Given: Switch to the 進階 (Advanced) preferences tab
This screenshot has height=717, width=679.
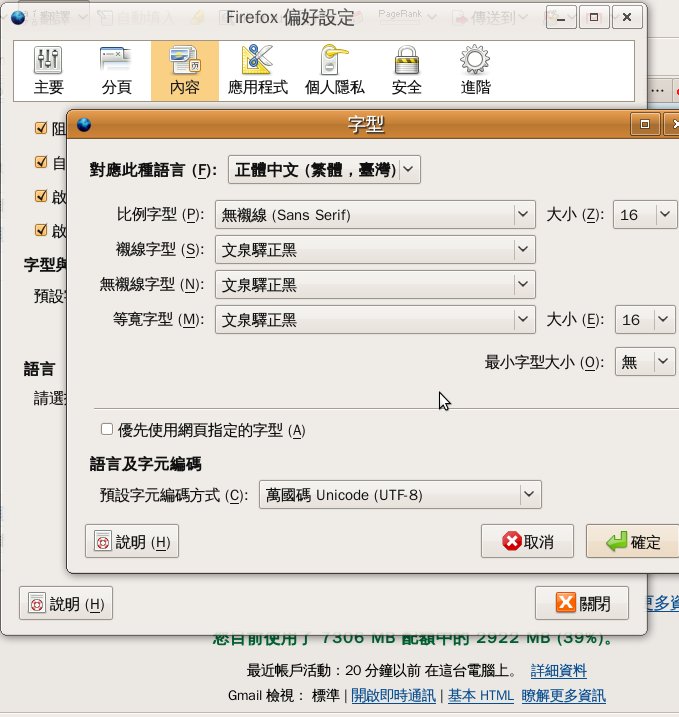Looking at the screenshot, I should point(475,71).
